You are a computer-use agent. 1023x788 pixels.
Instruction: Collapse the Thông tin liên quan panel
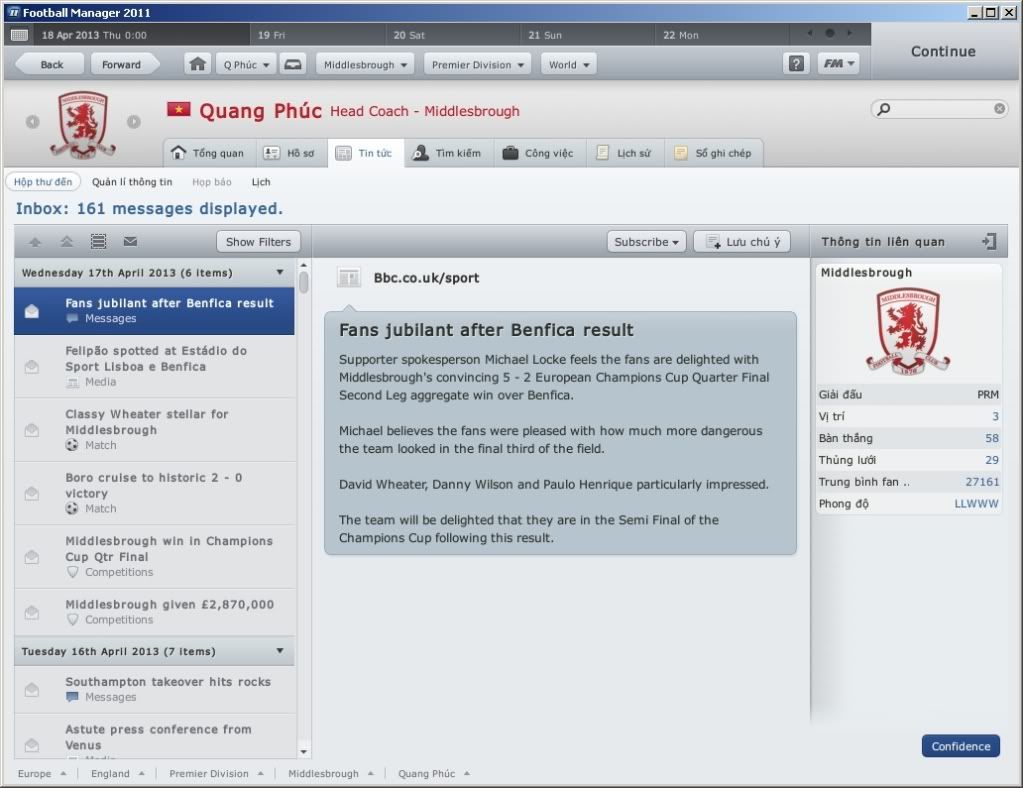pos(989,241)
